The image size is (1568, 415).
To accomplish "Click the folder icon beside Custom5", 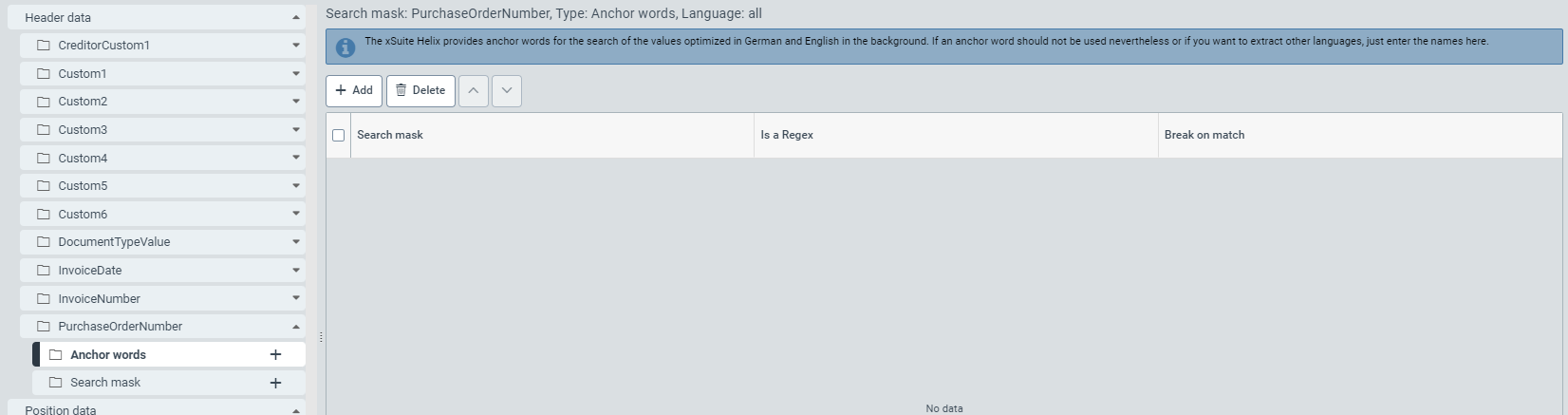I will [x=43, y=185].
